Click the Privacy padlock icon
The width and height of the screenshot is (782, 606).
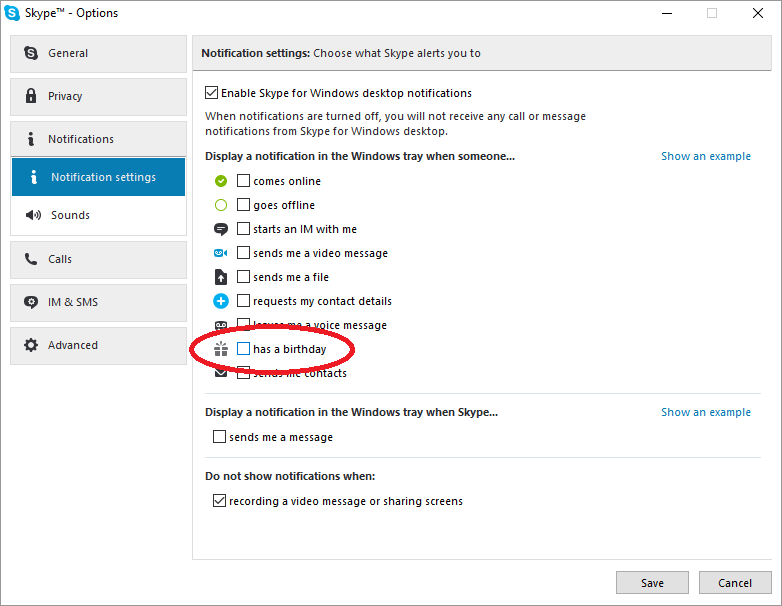click(x=31, y=96)
